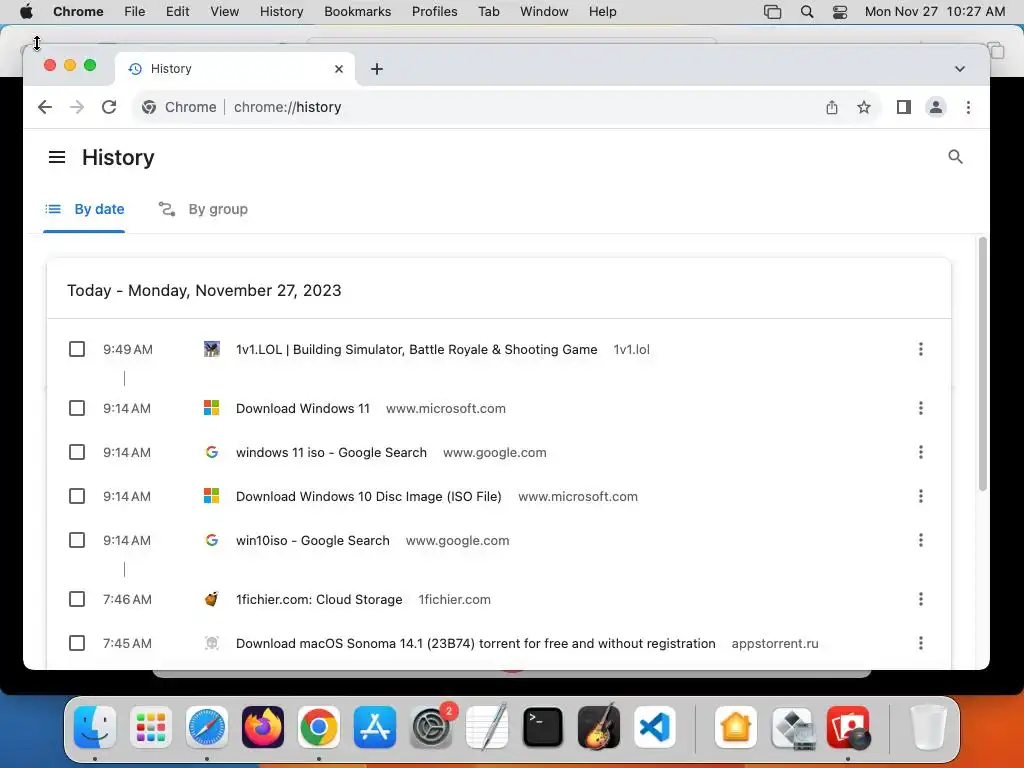This screenshot has height=768, width=1024.
Task: Expand the tab search chevron
Action: tap(959, 69)
